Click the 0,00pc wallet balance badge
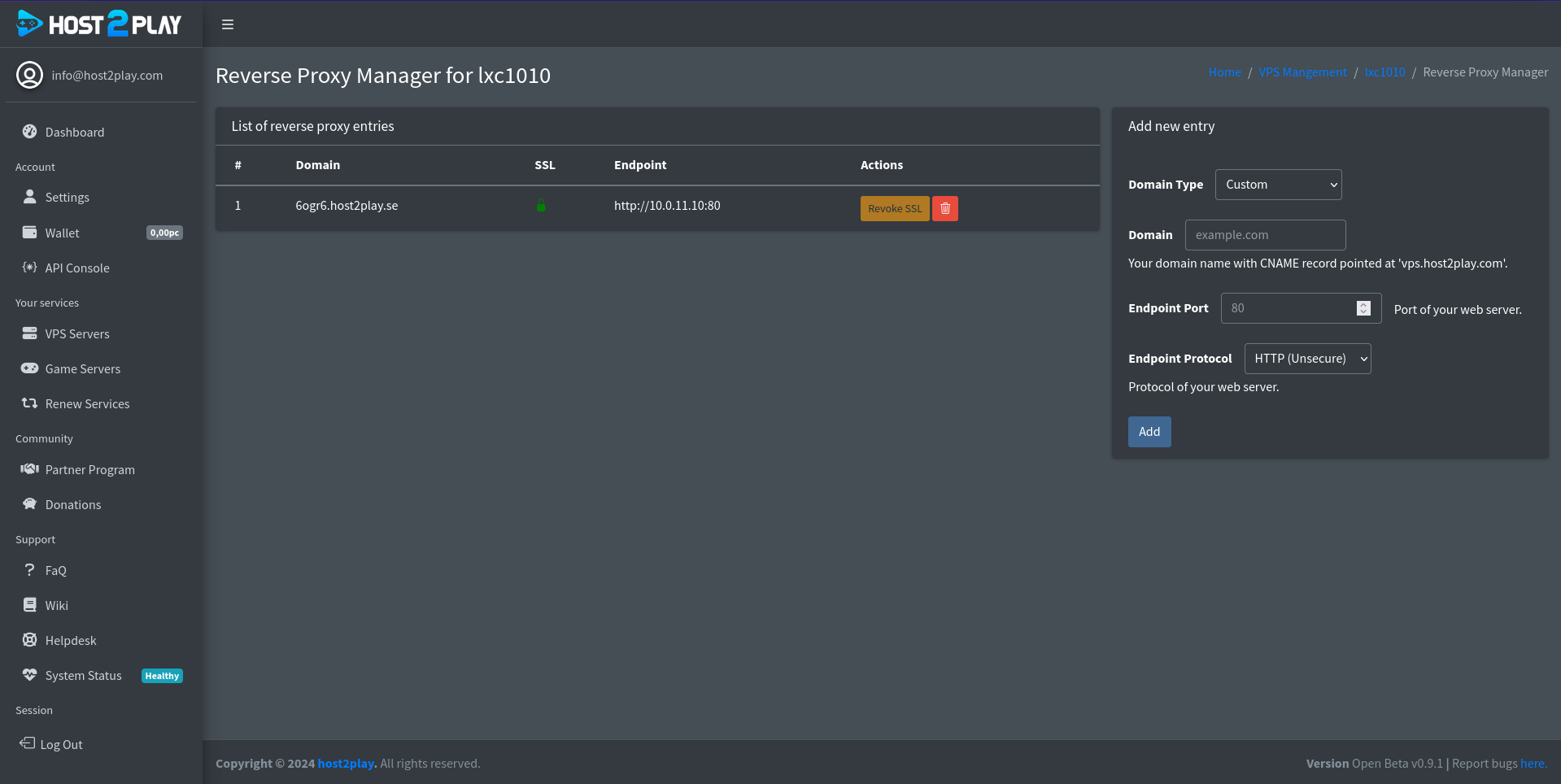Screen dimensions: 1561x784 (x=164, y=233)
